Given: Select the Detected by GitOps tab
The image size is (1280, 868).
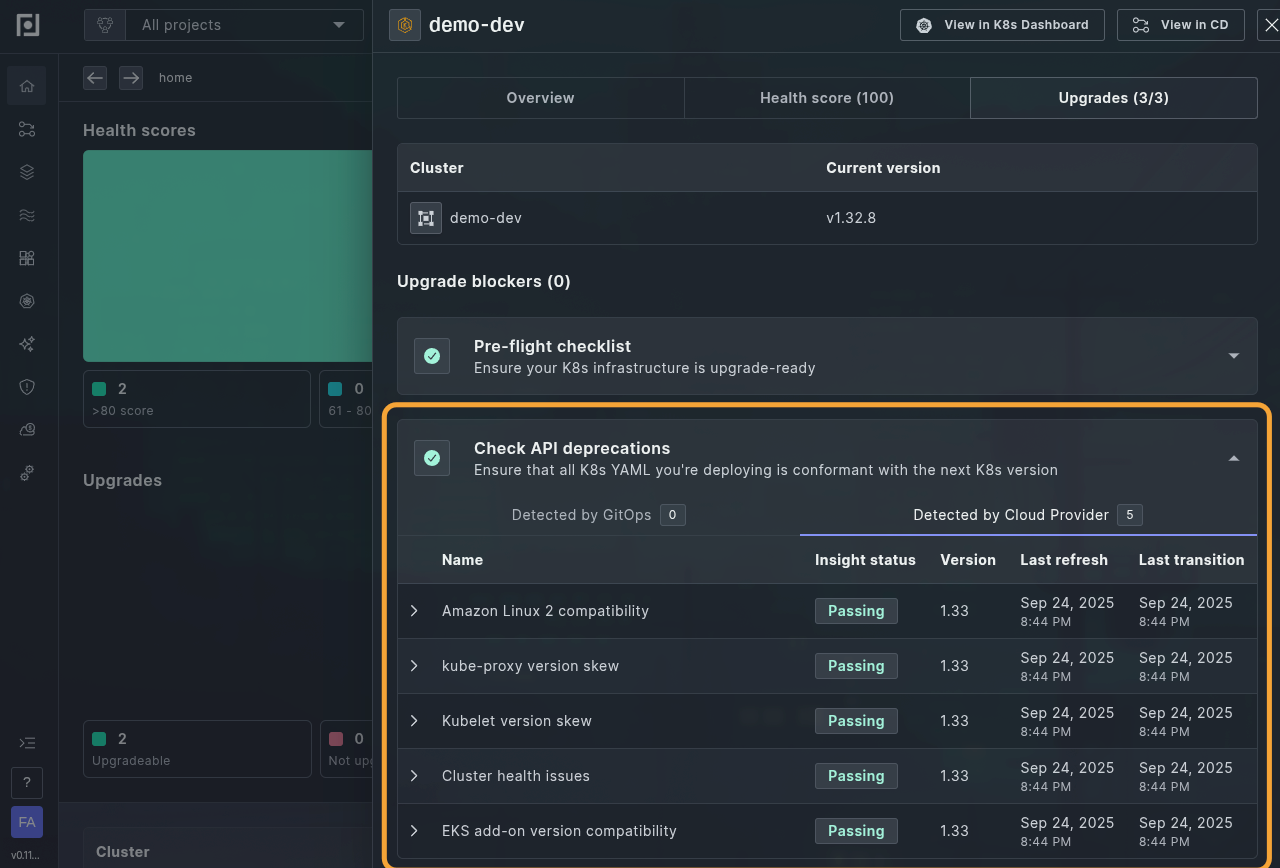Looking at the screenshot, I should pyautogui.click(x=597, y=515).
